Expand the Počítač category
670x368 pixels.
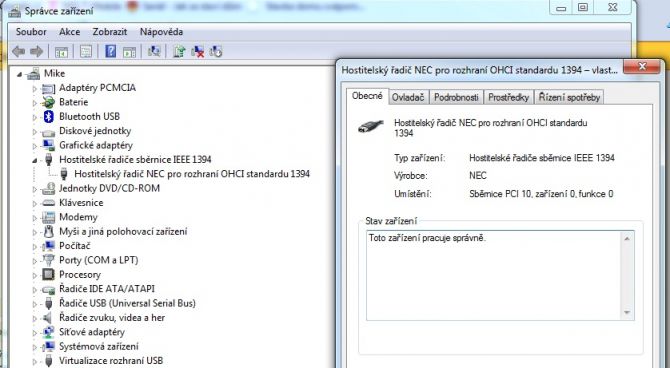(x=35, y=246)
